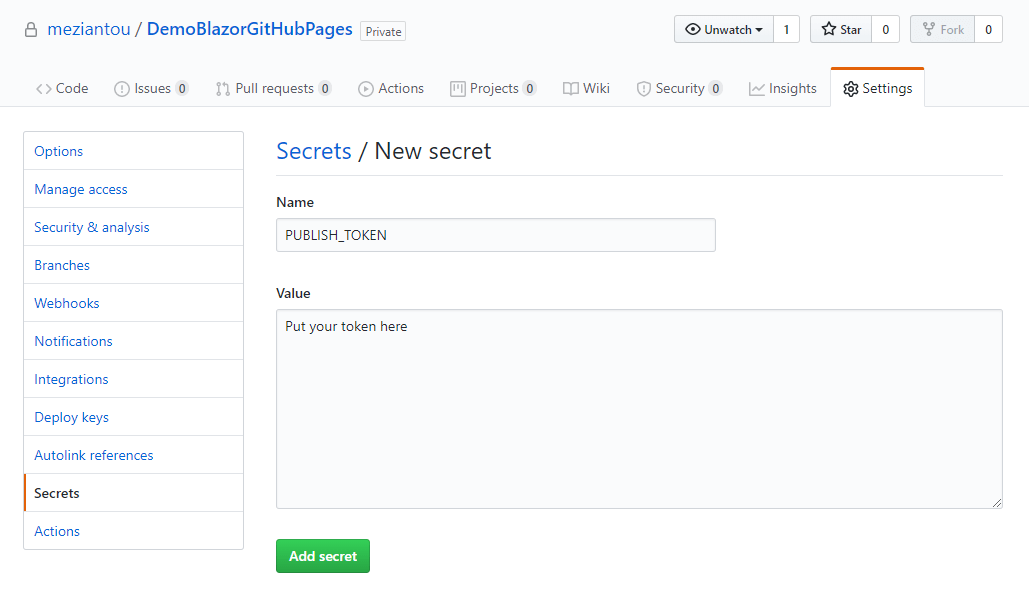The width and height of the screenshot is (1029, 602).
Task: Click the Issues circle icon
Action: [x=122, y=89]
